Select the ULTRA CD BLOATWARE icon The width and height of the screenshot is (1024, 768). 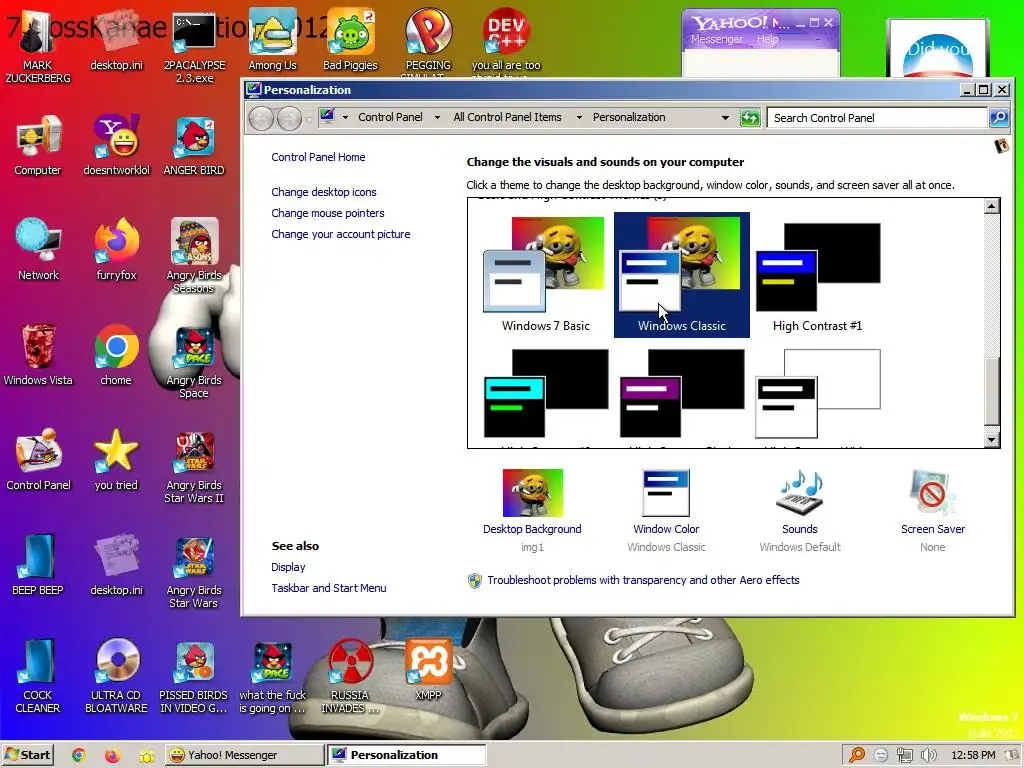[116, 677]
